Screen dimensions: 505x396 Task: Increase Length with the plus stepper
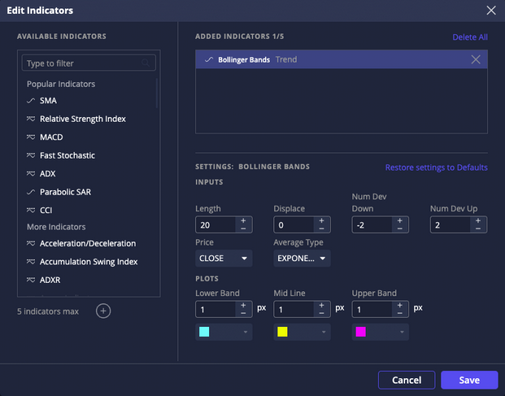click(x=243, y=221)
